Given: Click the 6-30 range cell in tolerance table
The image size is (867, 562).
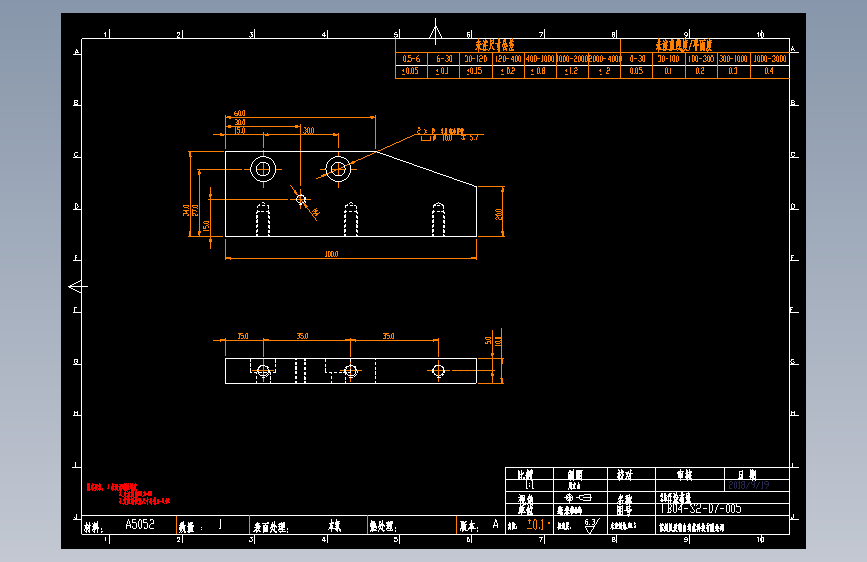Looking at the screenshot, I should click(443, 59).
